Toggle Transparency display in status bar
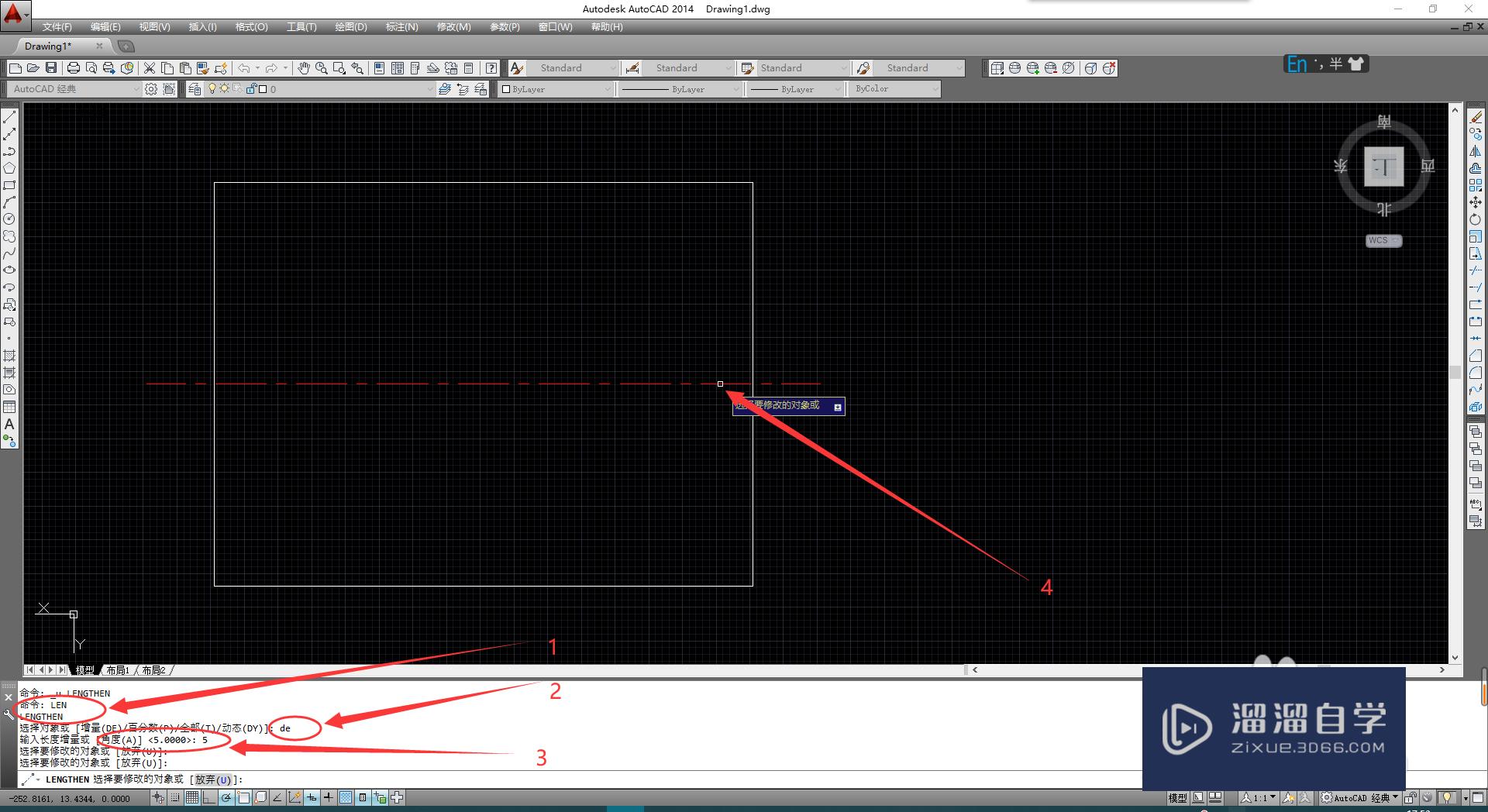The width and height of the screenshot is (1488, 812). (346, 797)
